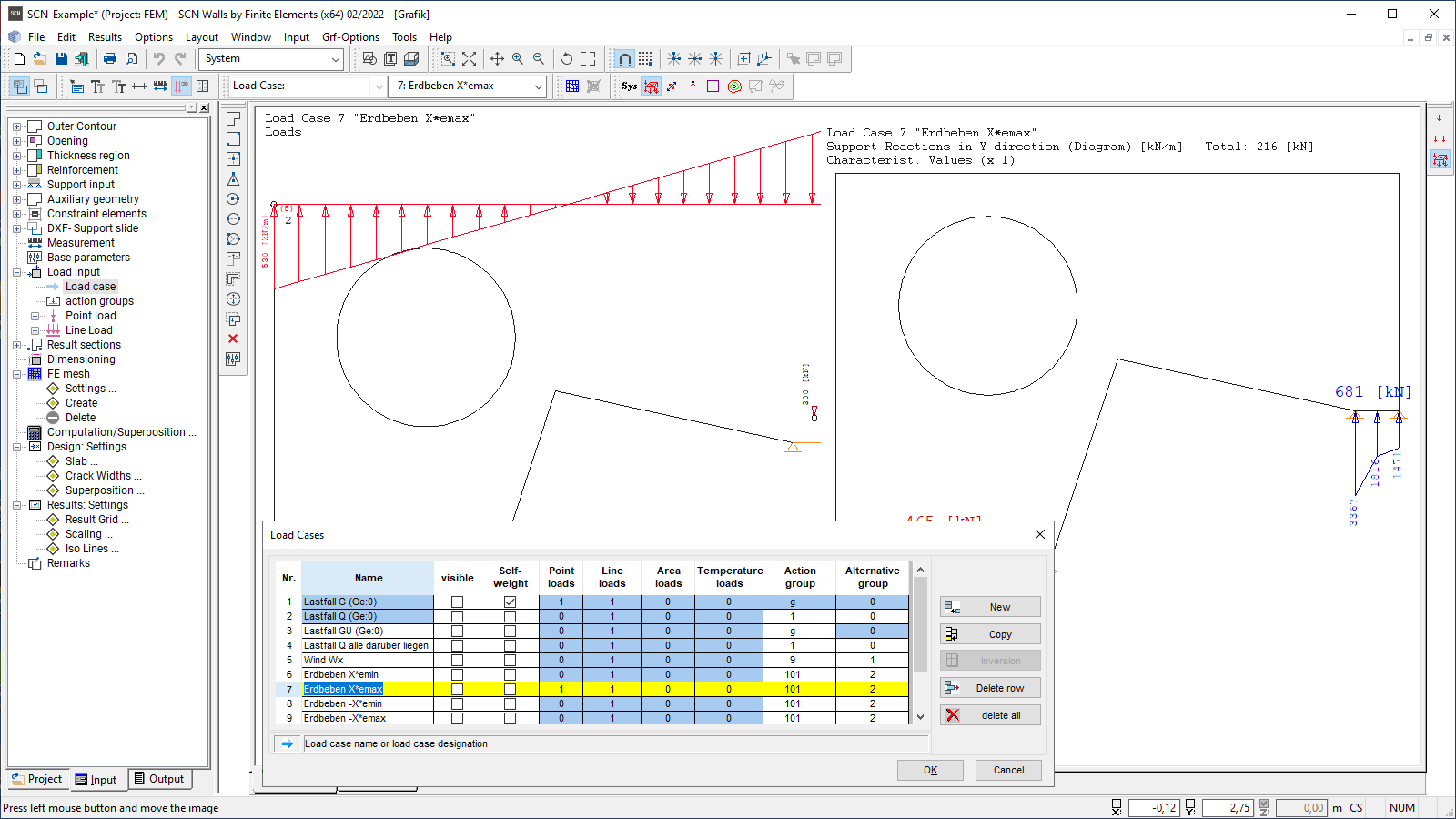Click the refresh view rotate icon
The width and height of the screenshot is (1456, 819).
click(x=567, y=58)
